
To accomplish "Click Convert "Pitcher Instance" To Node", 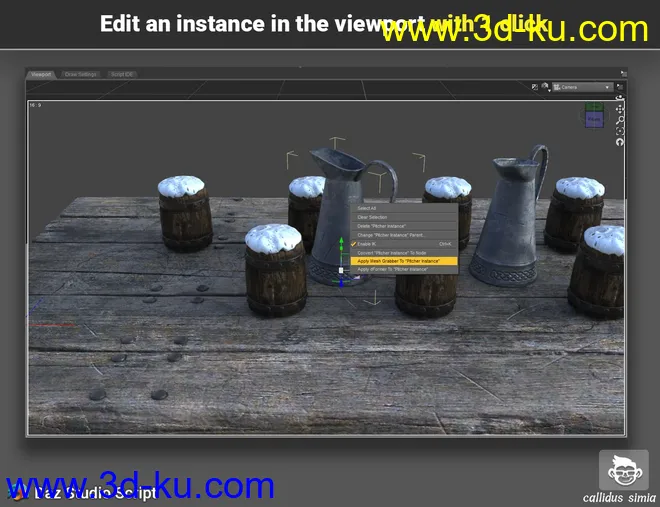I will (394, 252).
